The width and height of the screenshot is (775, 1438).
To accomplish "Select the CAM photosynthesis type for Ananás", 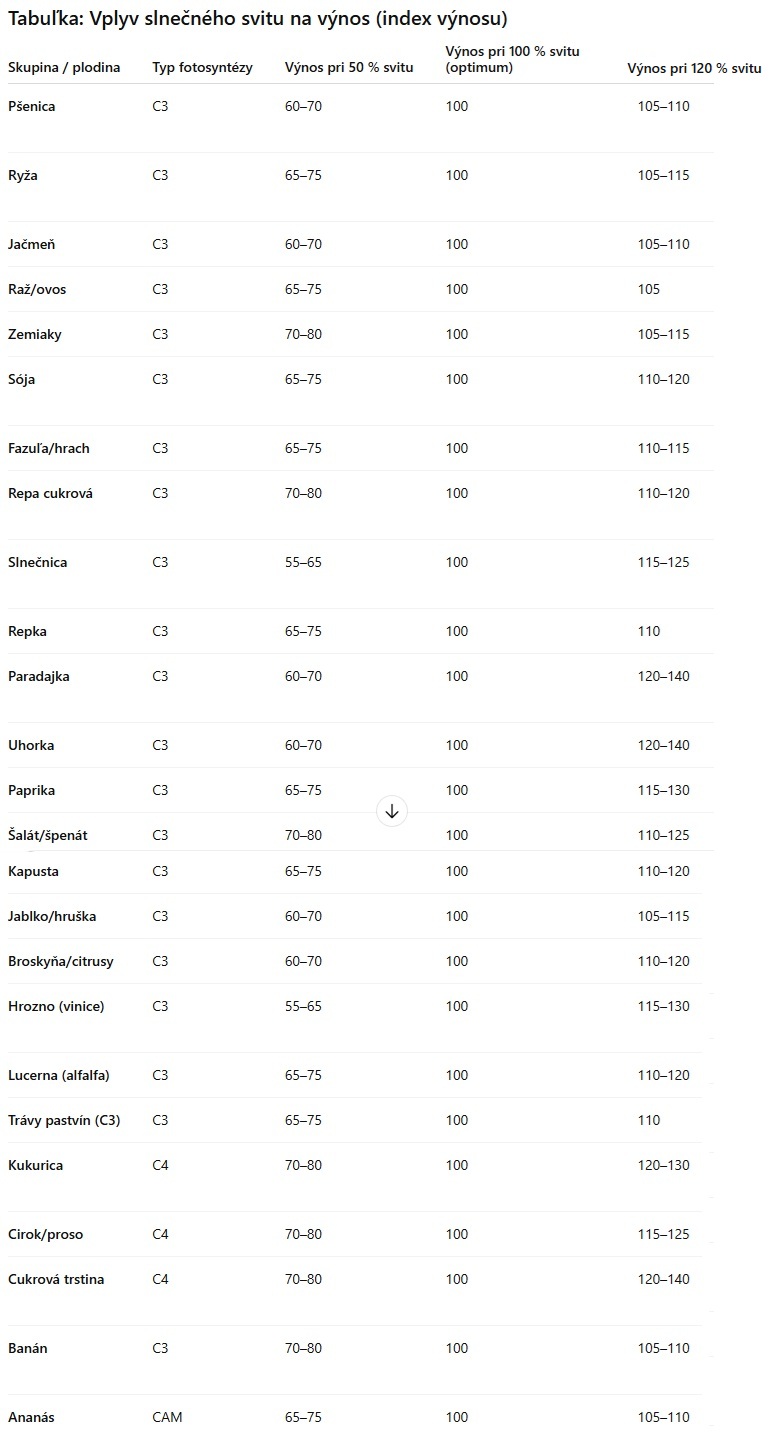I will [x=167, y=1417].
